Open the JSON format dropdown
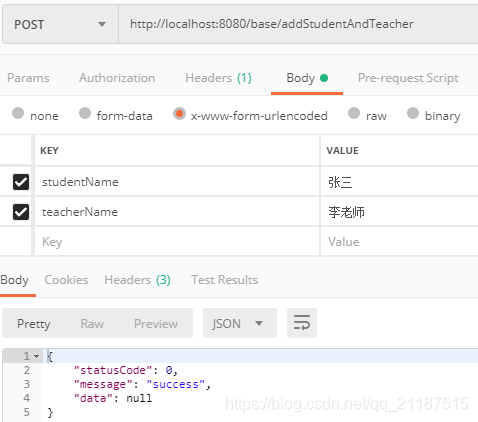The image size is (478, 422). click(240, 323)
